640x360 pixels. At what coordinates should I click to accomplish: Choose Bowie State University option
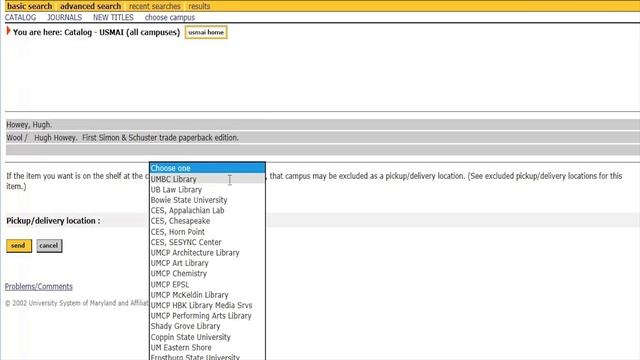[x=207, y=200]
